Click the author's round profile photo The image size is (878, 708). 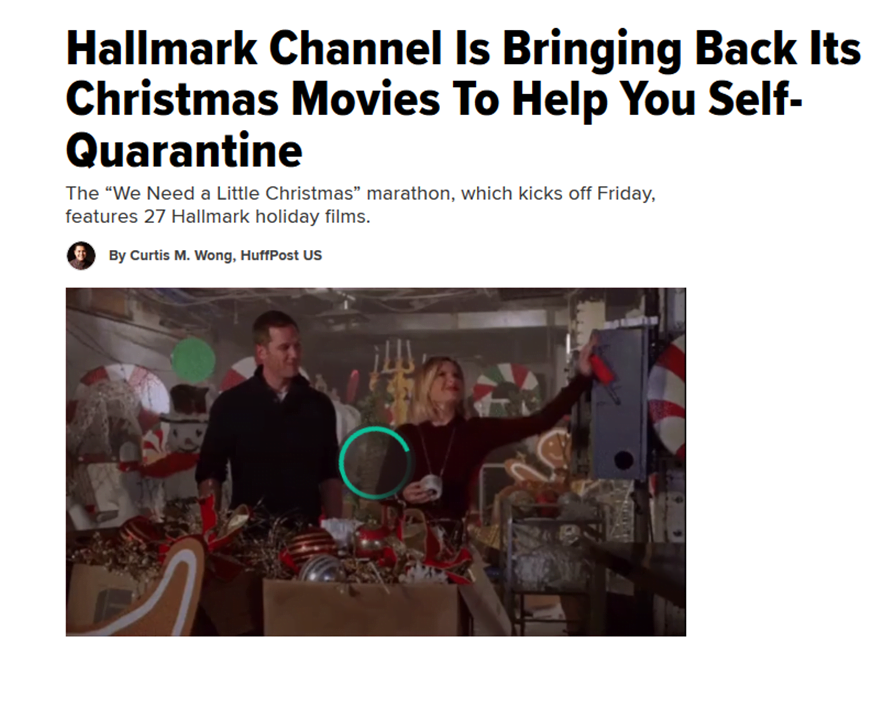click(81, 255)
